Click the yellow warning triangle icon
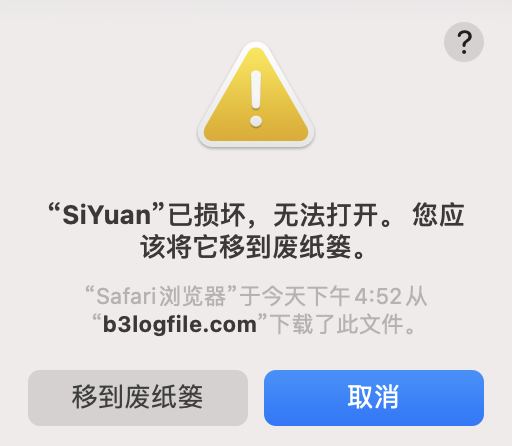512x446 pixels. 256,94
